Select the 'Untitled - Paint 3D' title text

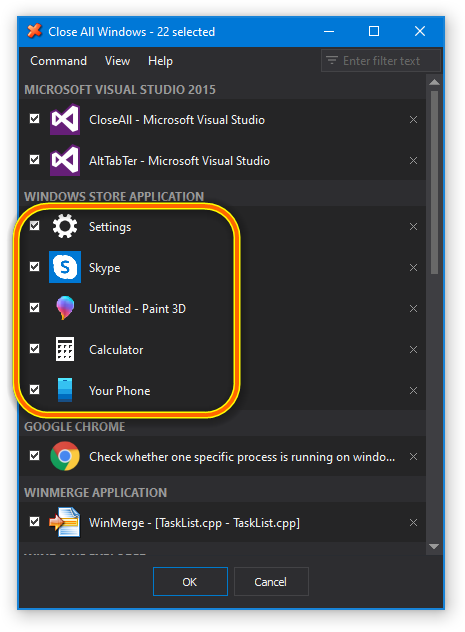[137, 309]
